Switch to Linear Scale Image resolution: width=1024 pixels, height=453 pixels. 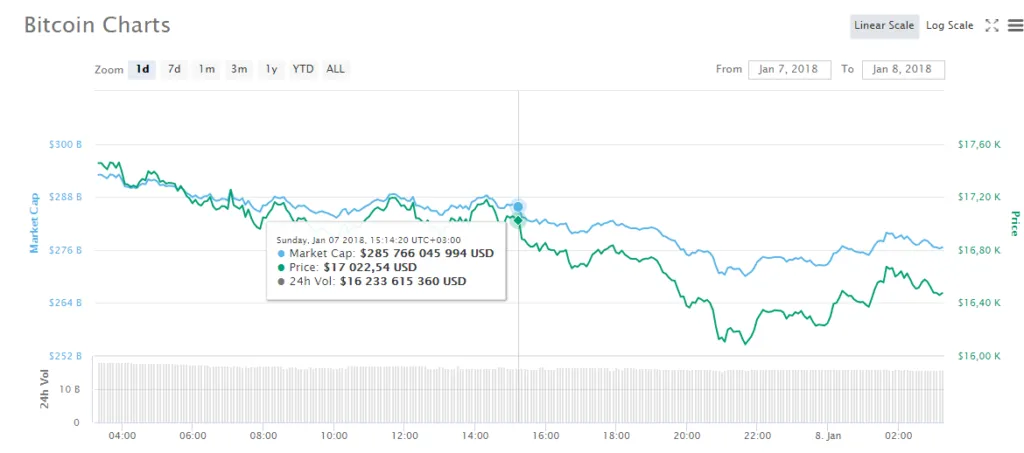point(884,25)
